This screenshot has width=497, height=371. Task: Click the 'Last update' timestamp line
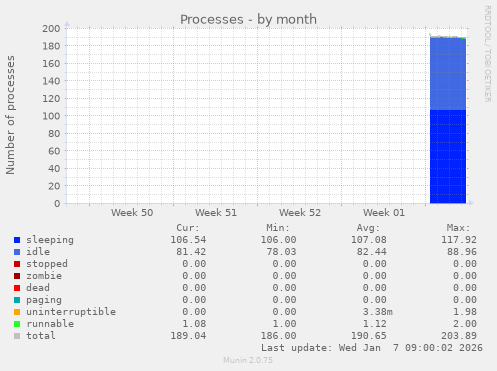tap(372, 348)
